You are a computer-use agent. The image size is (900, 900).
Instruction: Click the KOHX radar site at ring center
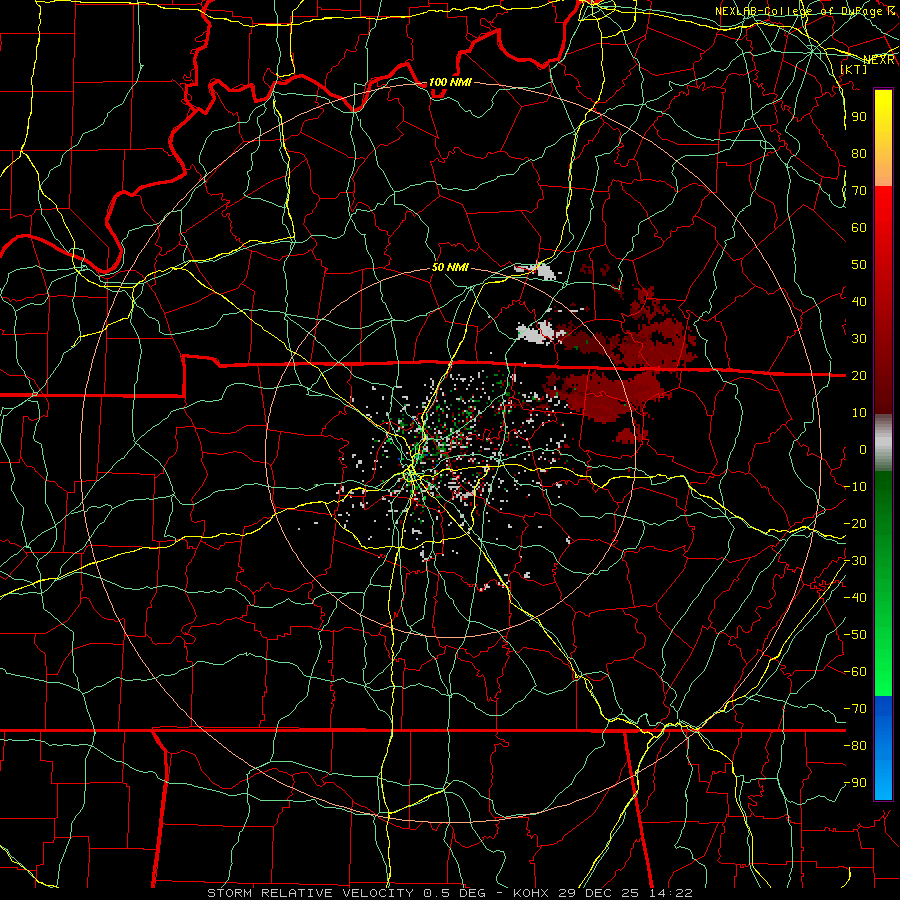coord(451,453)
